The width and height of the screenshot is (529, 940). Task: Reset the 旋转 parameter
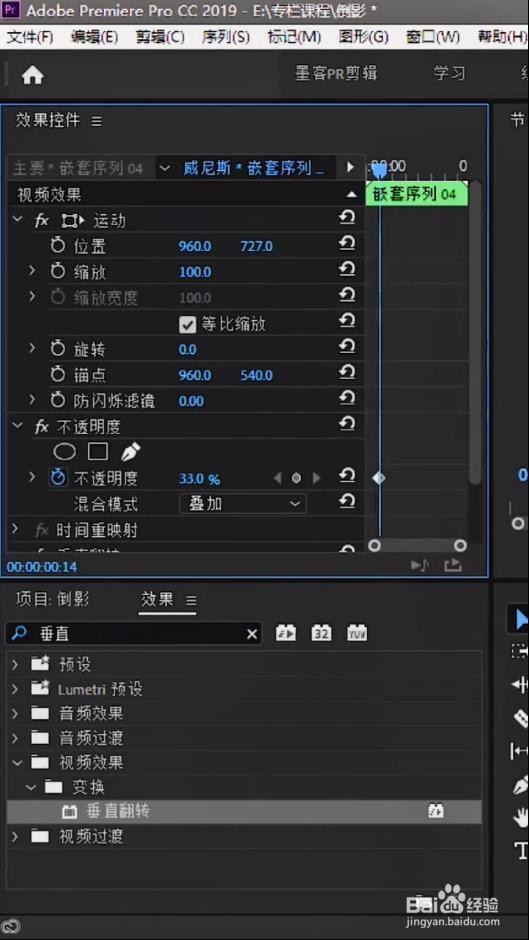347,347
